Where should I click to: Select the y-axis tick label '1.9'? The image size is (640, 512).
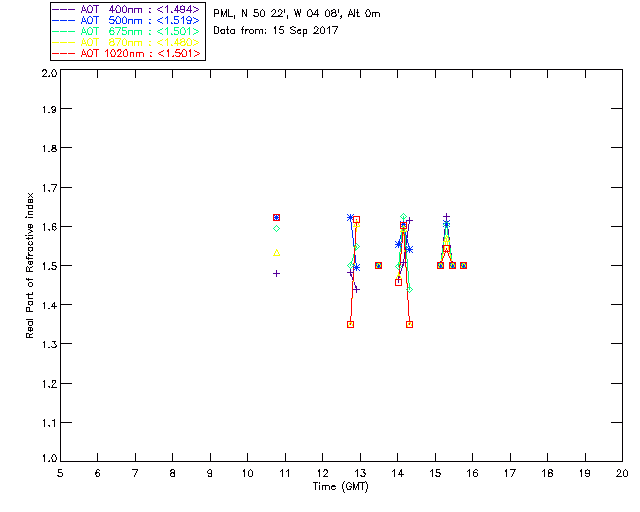point(49,109)
